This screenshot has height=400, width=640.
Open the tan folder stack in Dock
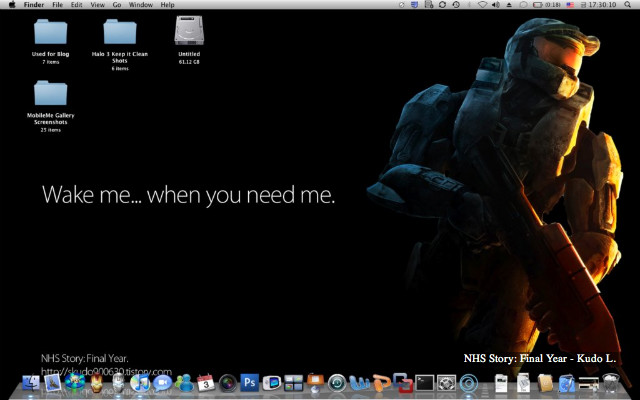[545, 383]
